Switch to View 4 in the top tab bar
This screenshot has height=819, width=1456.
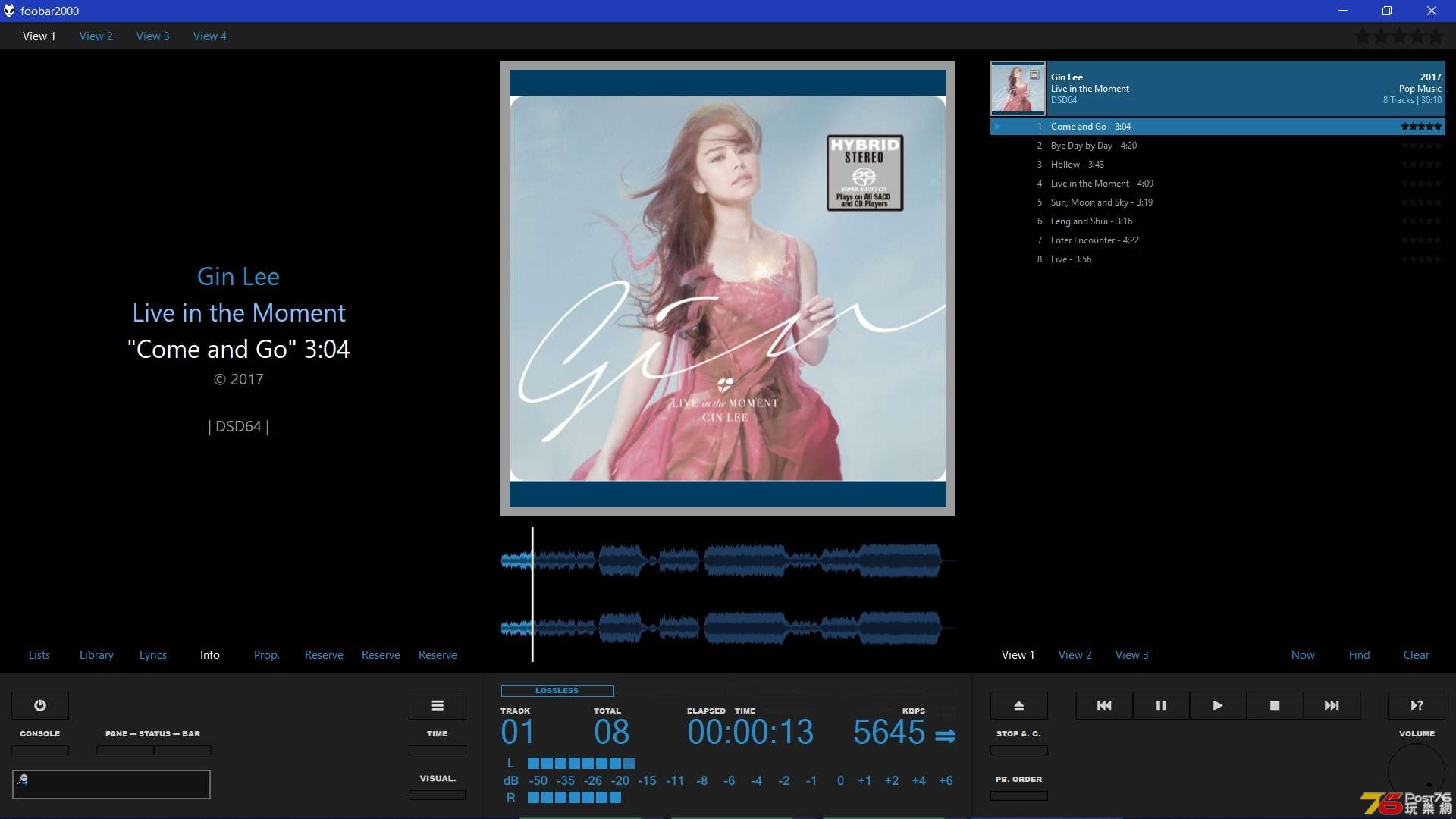tap(210, 36)
